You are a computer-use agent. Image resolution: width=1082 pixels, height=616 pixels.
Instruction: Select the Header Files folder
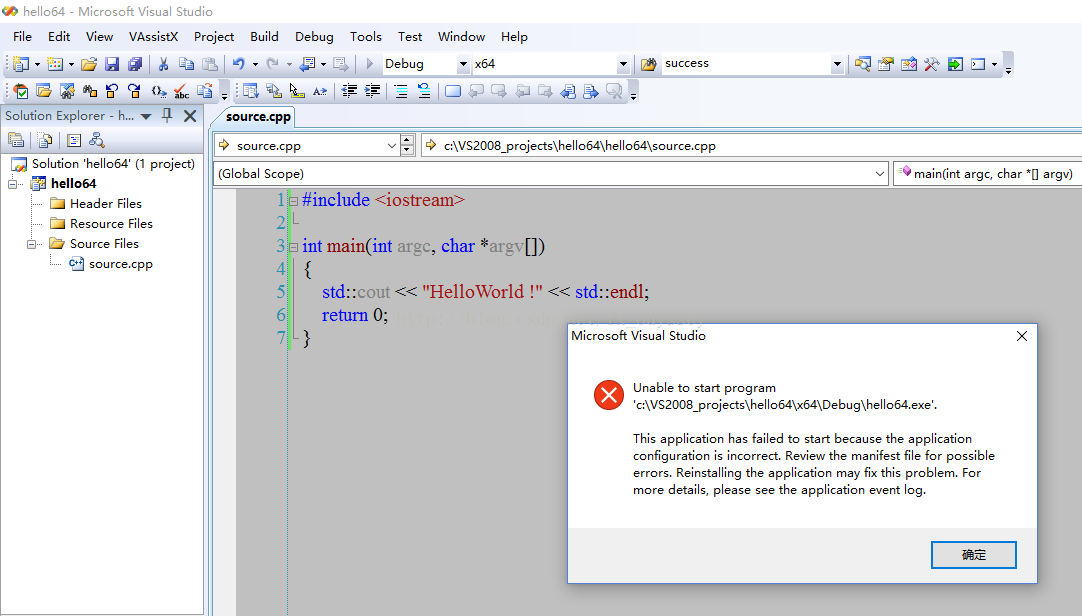click(106, 203)
